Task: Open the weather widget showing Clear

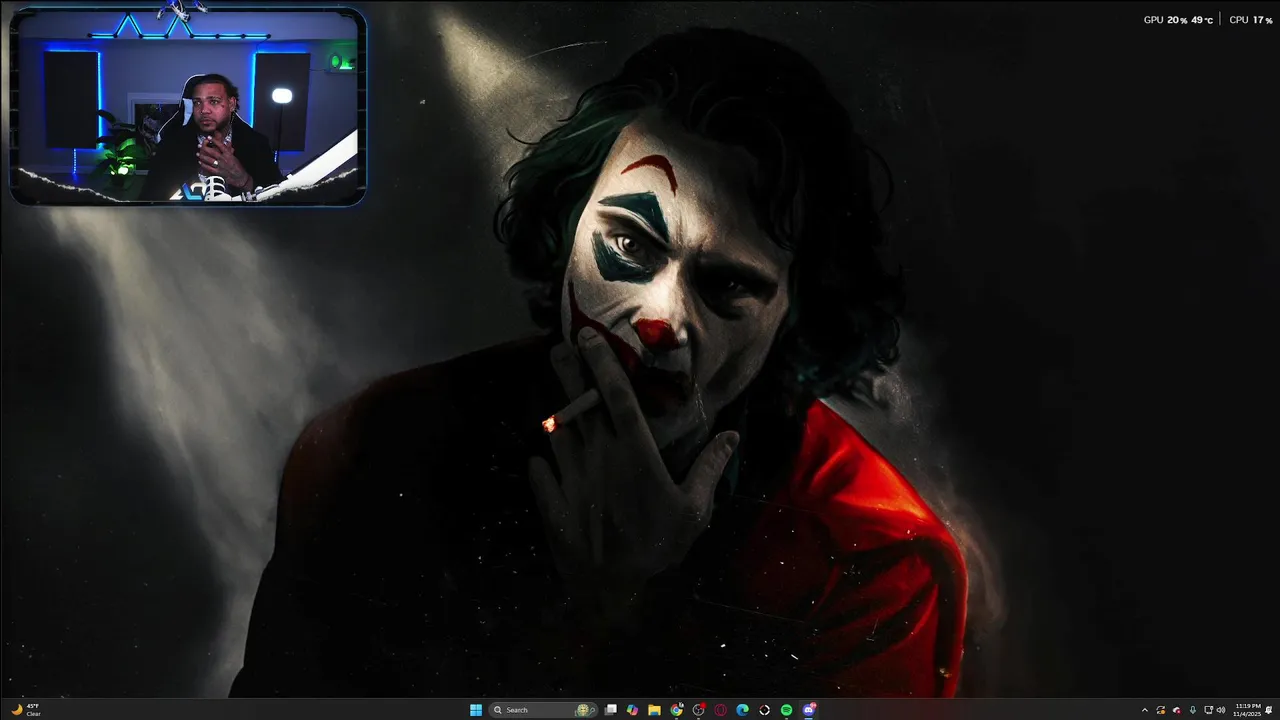Action: [x=26, y=710]
